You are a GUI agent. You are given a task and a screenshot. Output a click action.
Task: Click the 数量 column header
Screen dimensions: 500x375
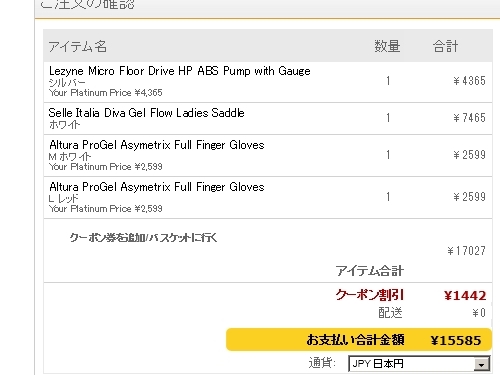point(387,46)
